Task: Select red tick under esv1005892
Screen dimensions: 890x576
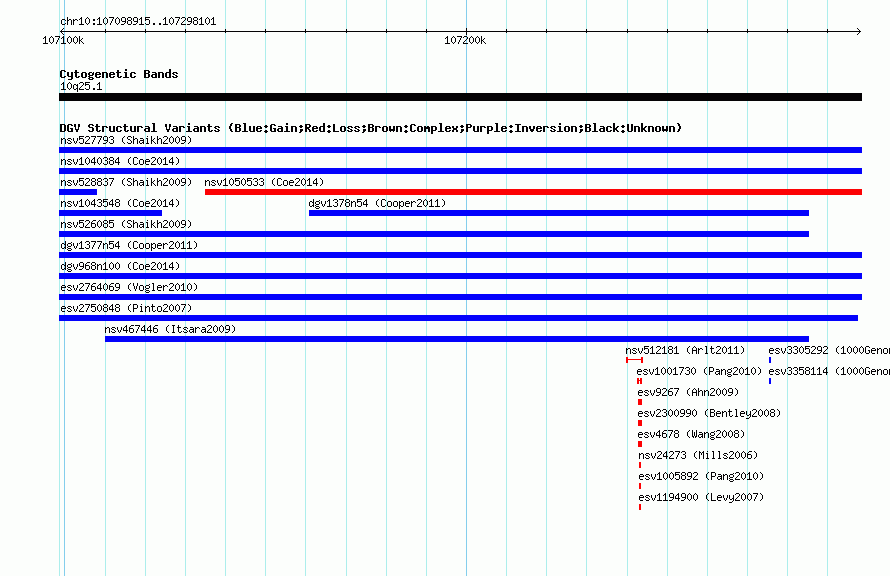Action: (x=640, y=486)
